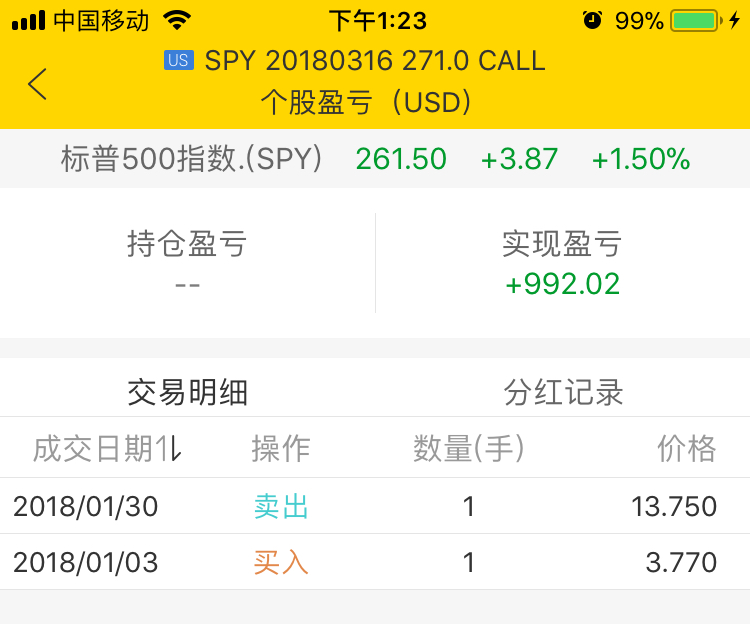Image resolution: width=750 pixels, height=624 pixels.
Task: Tap the back arrow icon
Action: 37,84
